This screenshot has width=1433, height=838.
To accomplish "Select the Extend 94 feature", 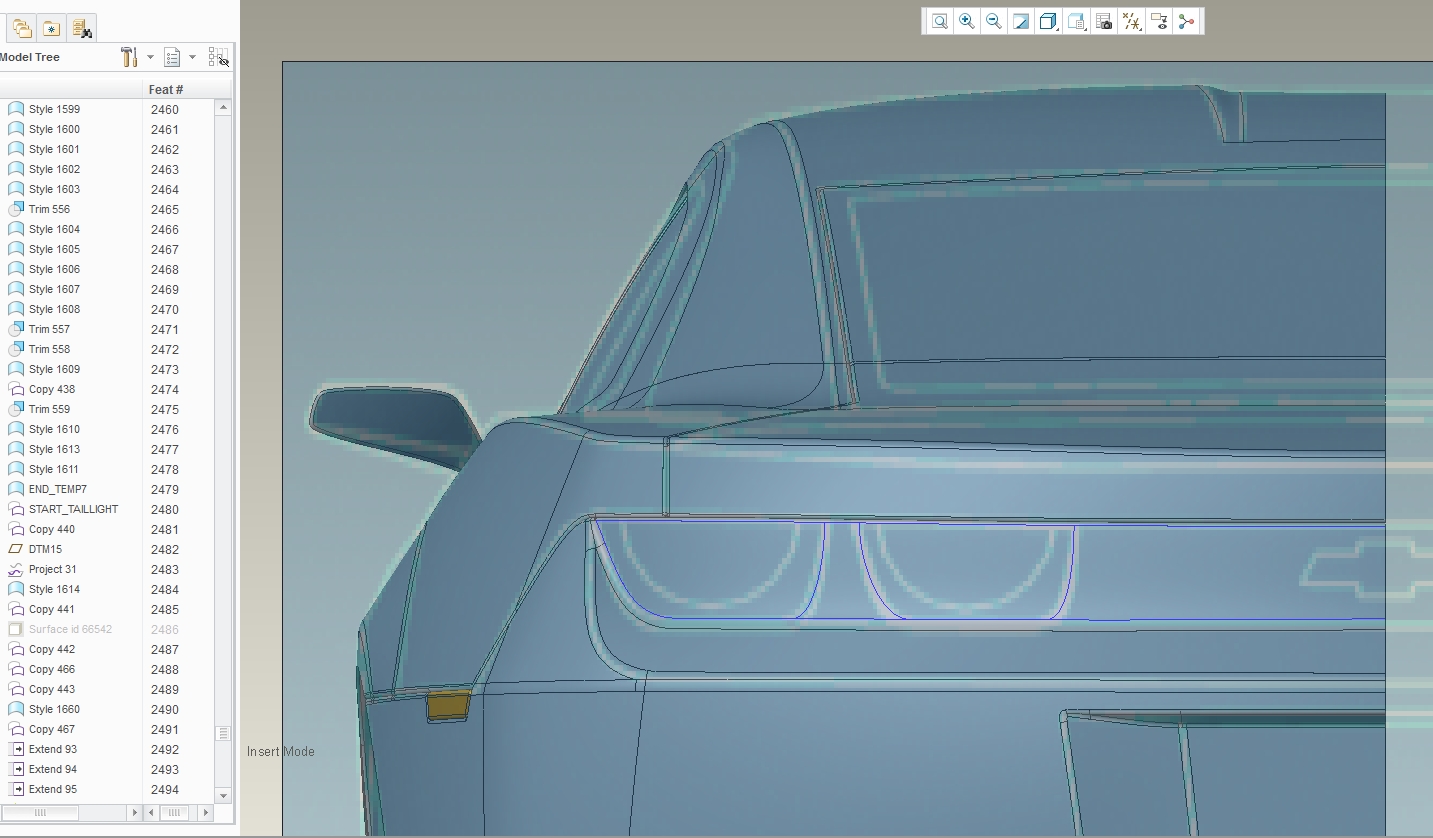I will (53, 769).
